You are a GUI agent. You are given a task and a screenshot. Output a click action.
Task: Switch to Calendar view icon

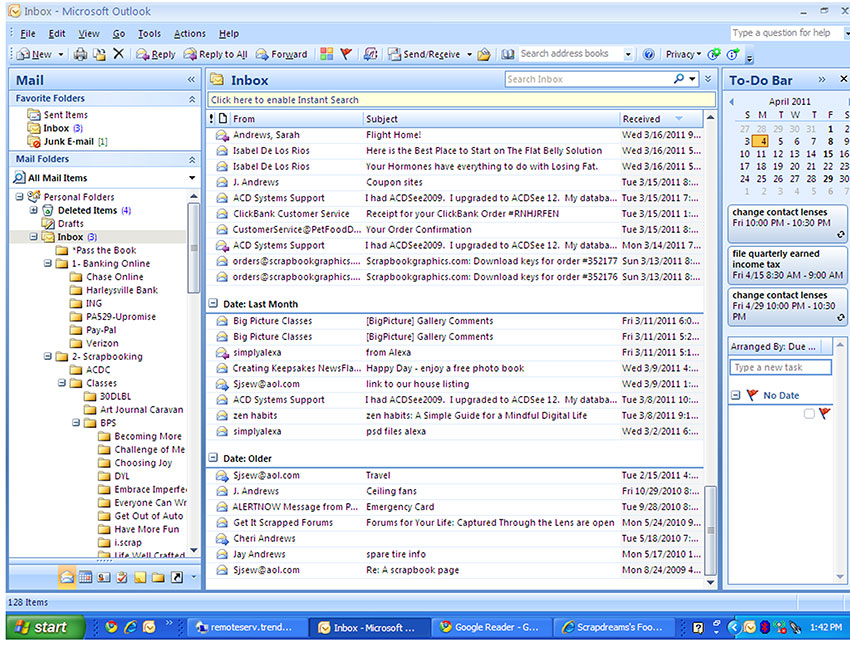pyautogui.click(x=85, y=577)
